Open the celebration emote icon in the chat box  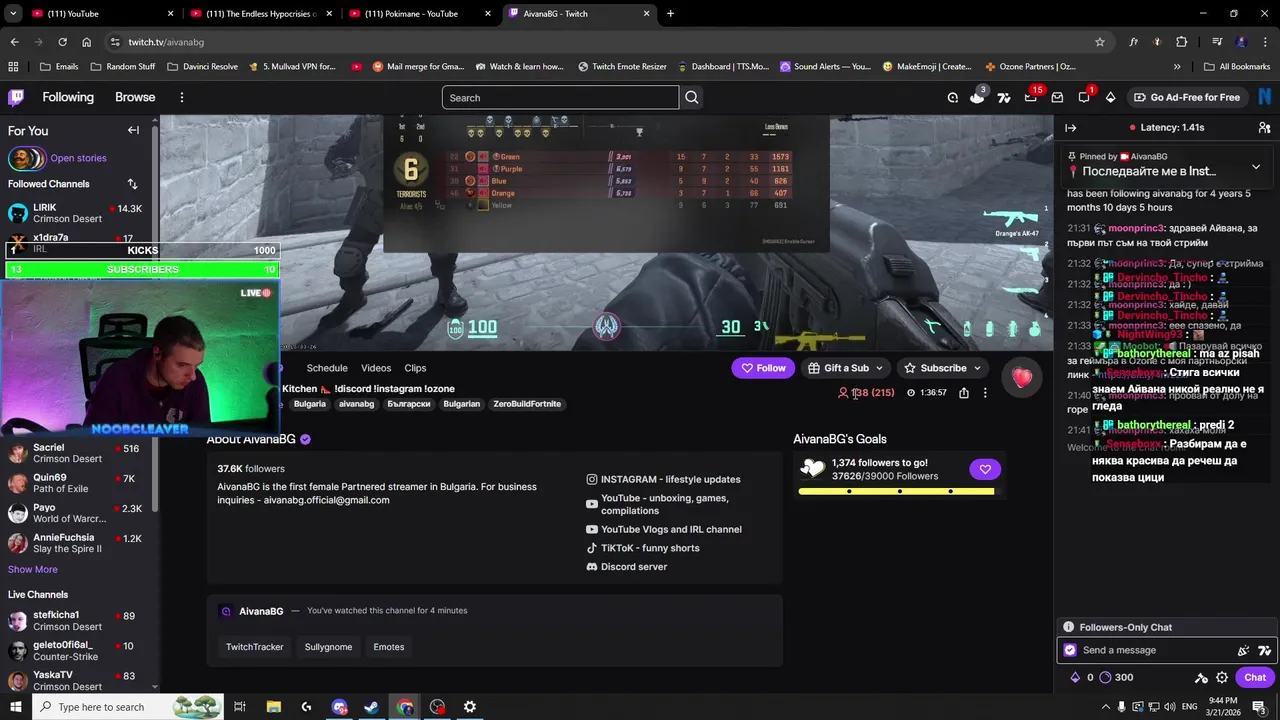pyautogui.click(x=1243, y=650)
